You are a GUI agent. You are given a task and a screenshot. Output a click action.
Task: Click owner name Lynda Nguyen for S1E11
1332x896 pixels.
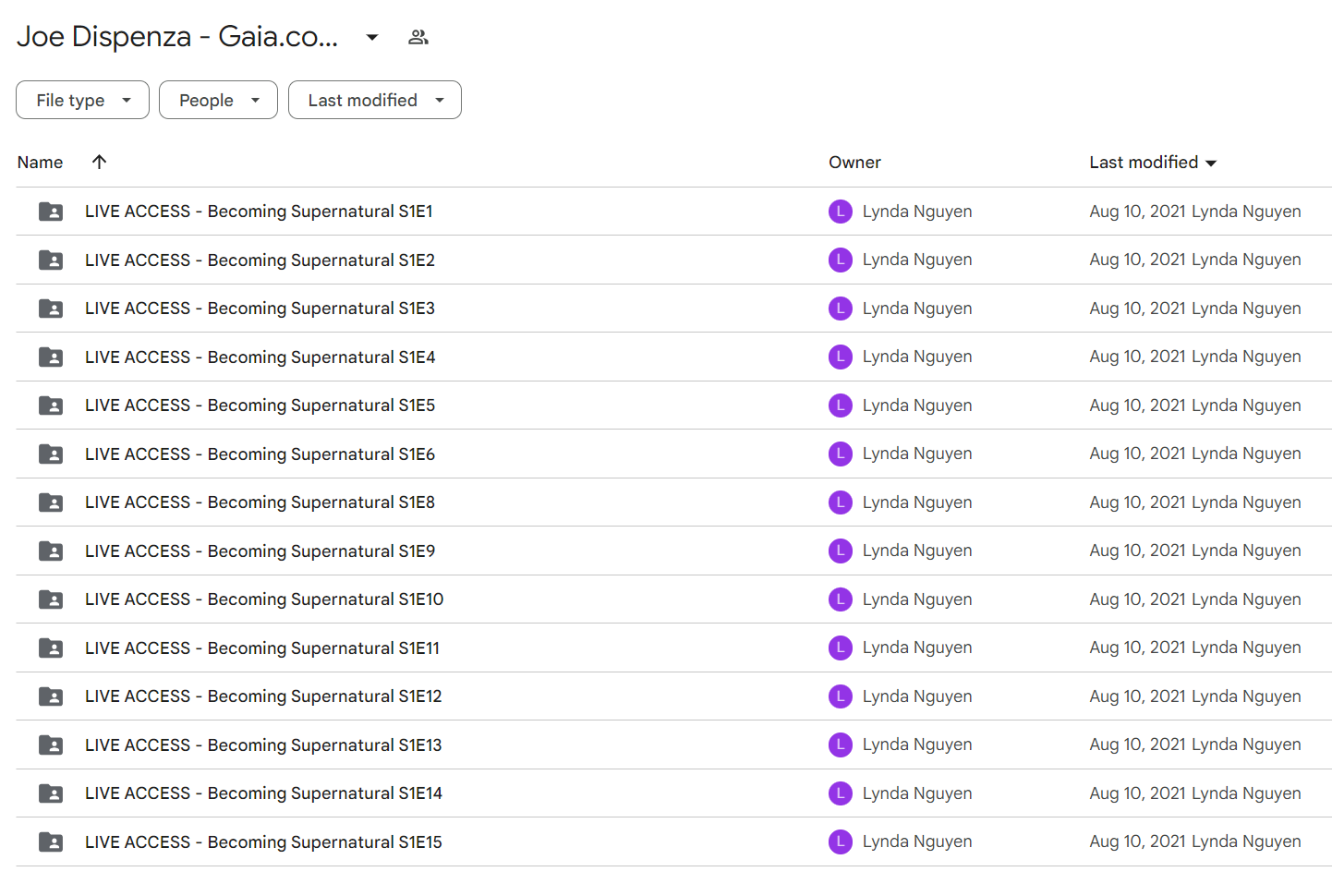[x=917, y=648]
